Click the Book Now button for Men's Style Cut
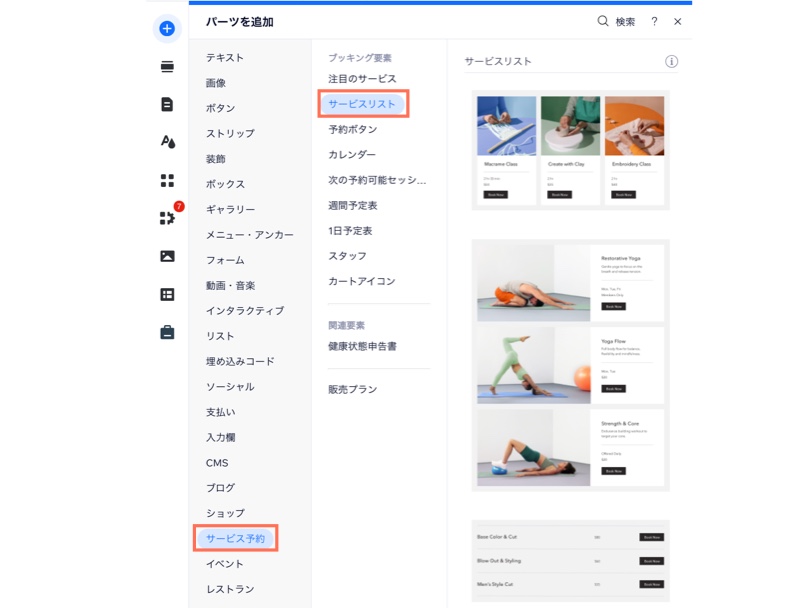The height and width of the screenshot is (608, 800). point(652,584)
